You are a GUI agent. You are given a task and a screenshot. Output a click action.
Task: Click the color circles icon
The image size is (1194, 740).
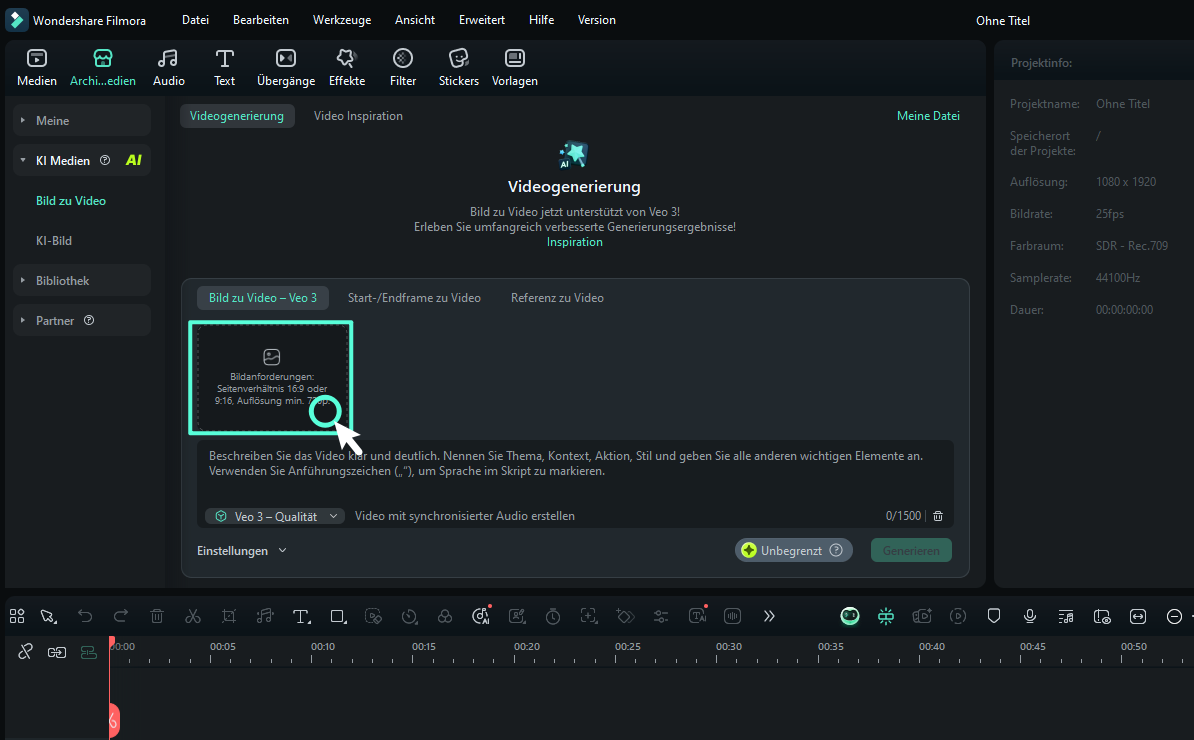445,616
